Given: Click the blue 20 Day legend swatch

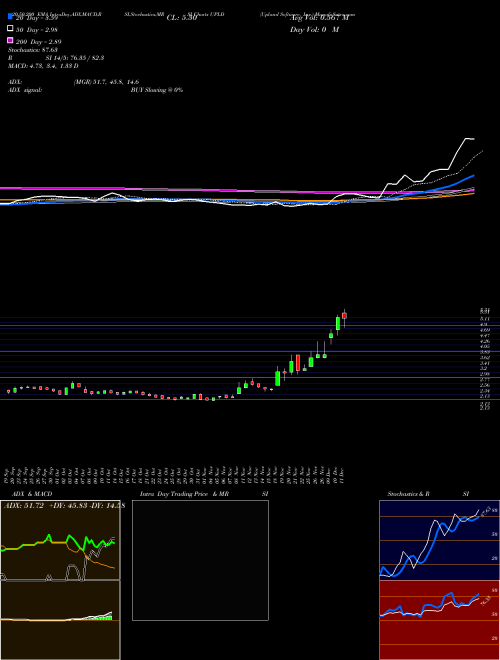Looking at the screenshot, I should [10, 17].
